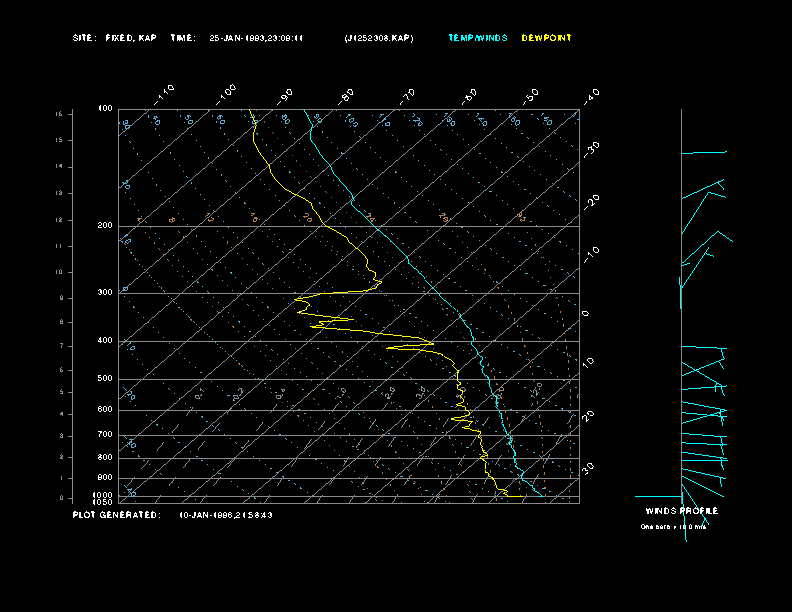792x612 pixels.
Task: Click the cyan TEMP/WINDS legend label
Action: coord(477,38)
